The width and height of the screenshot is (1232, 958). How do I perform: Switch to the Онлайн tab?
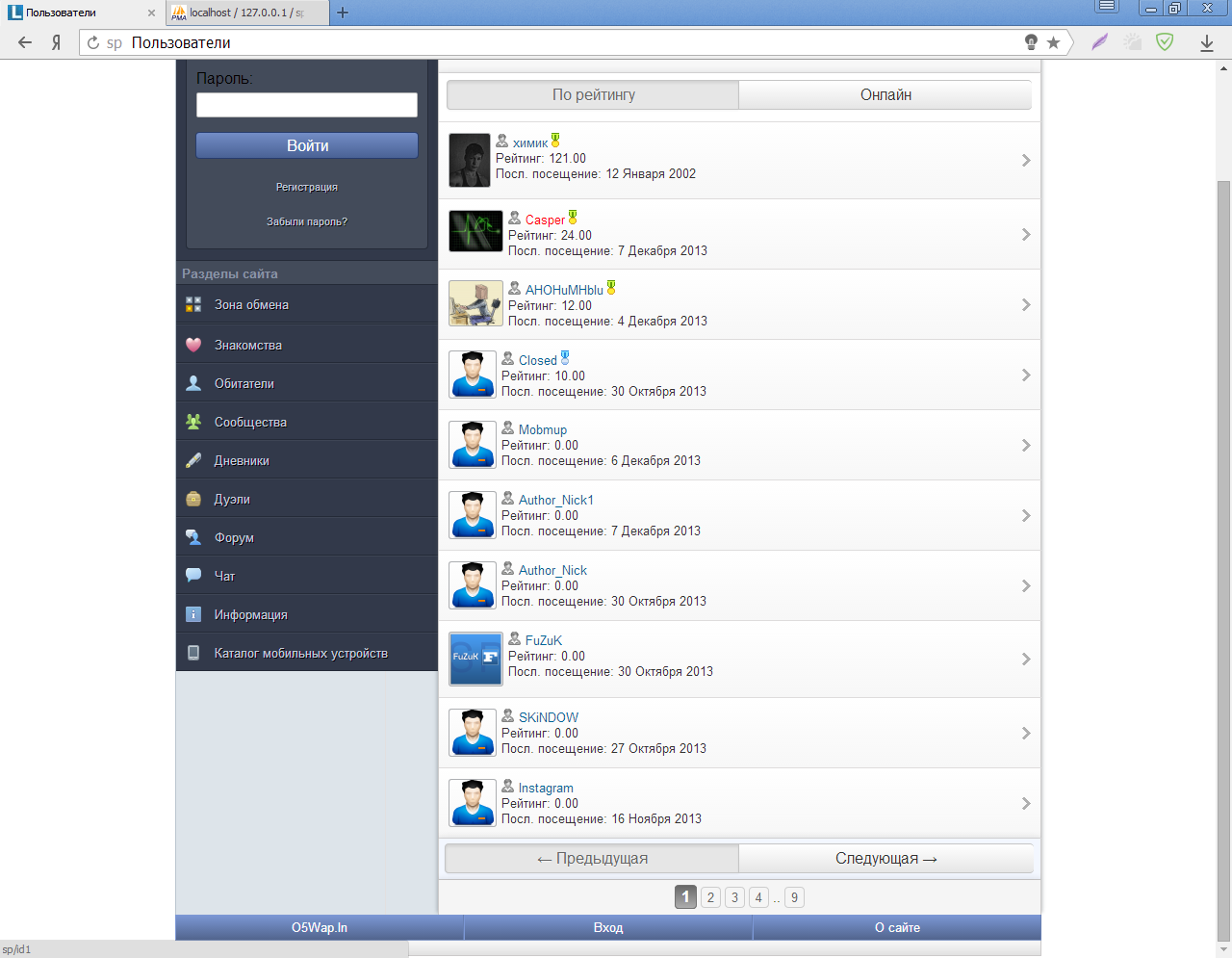tap(885, 94)
